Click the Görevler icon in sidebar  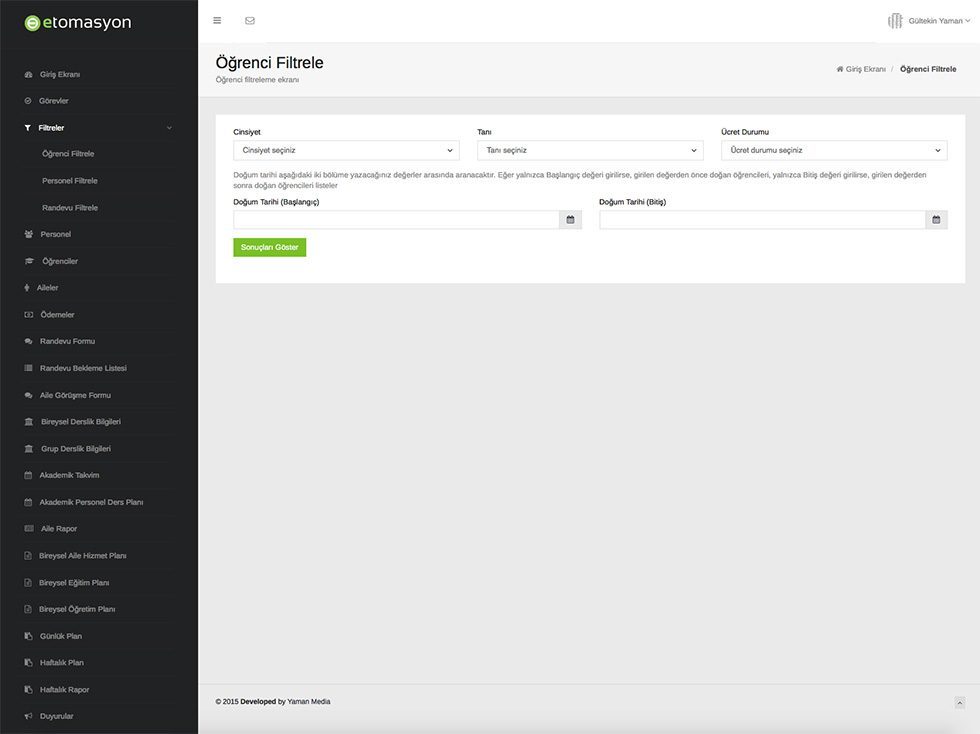coord(28,101)
